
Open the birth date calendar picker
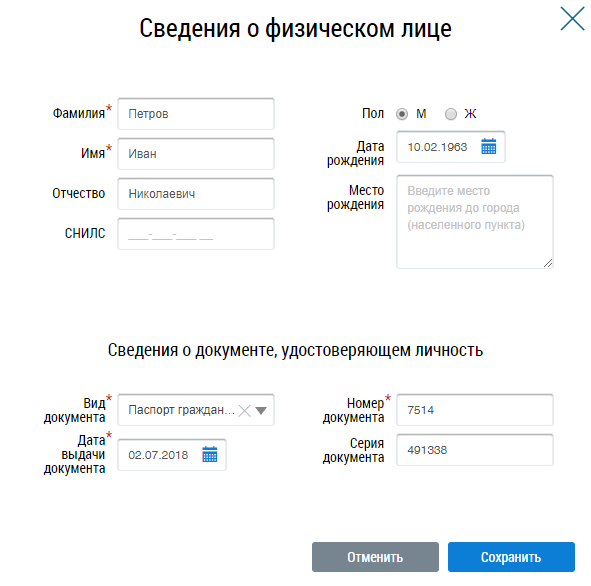[488, 147]
